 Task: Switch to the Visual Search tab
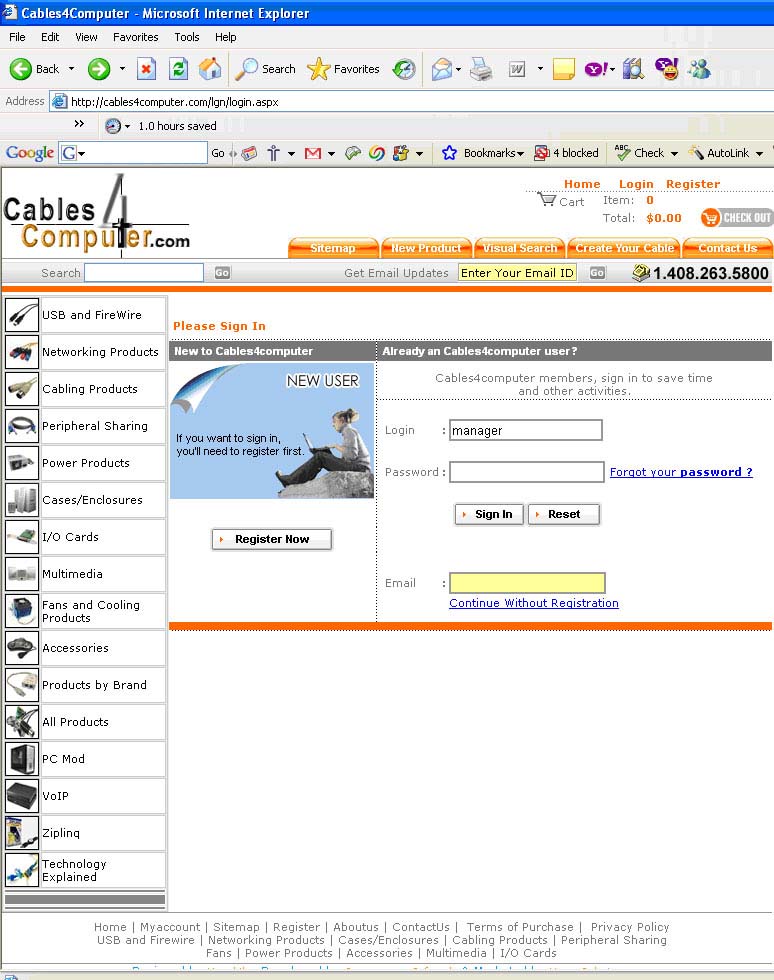pos(520,248)
